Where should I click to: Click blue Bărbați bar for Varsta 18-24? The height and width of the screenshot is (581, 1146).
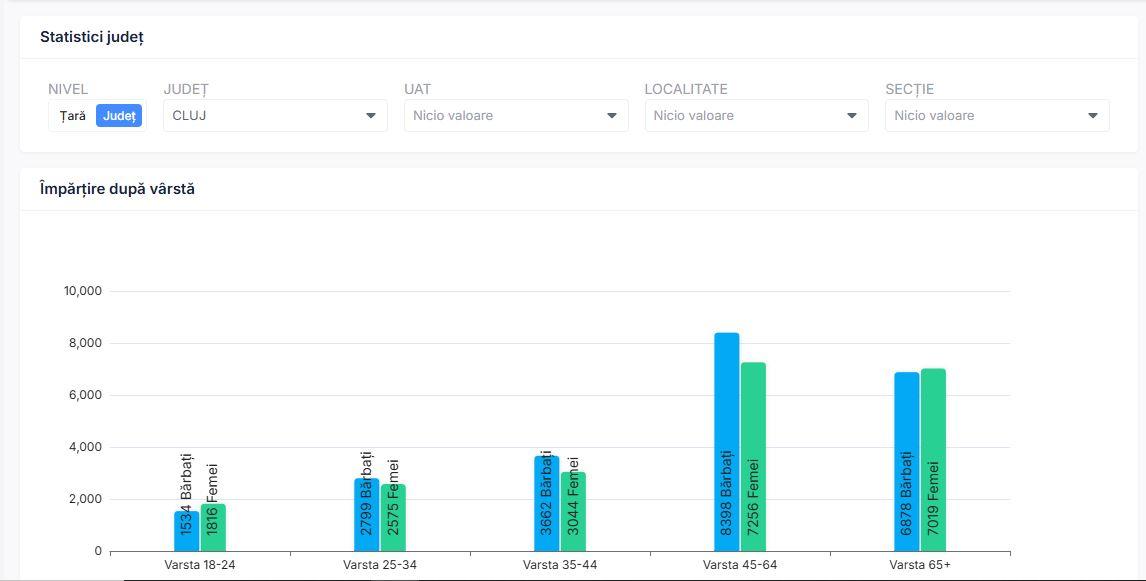(186, 531)
